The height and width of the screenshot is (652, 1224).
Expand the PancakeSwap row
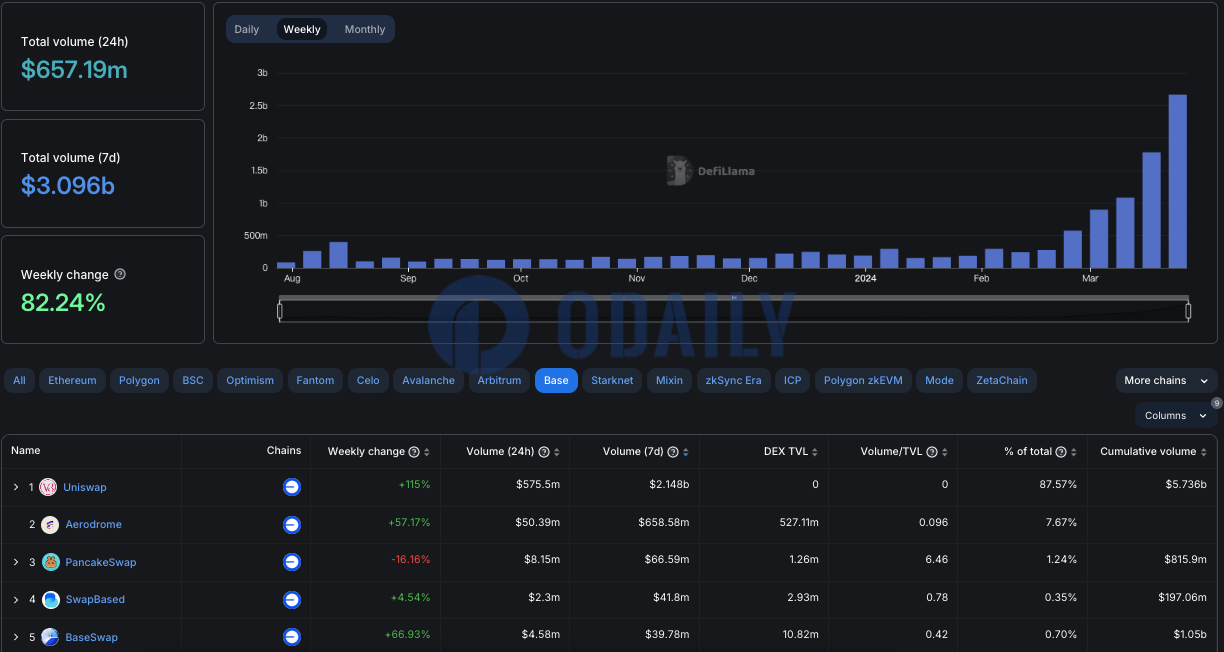point(16,562)
